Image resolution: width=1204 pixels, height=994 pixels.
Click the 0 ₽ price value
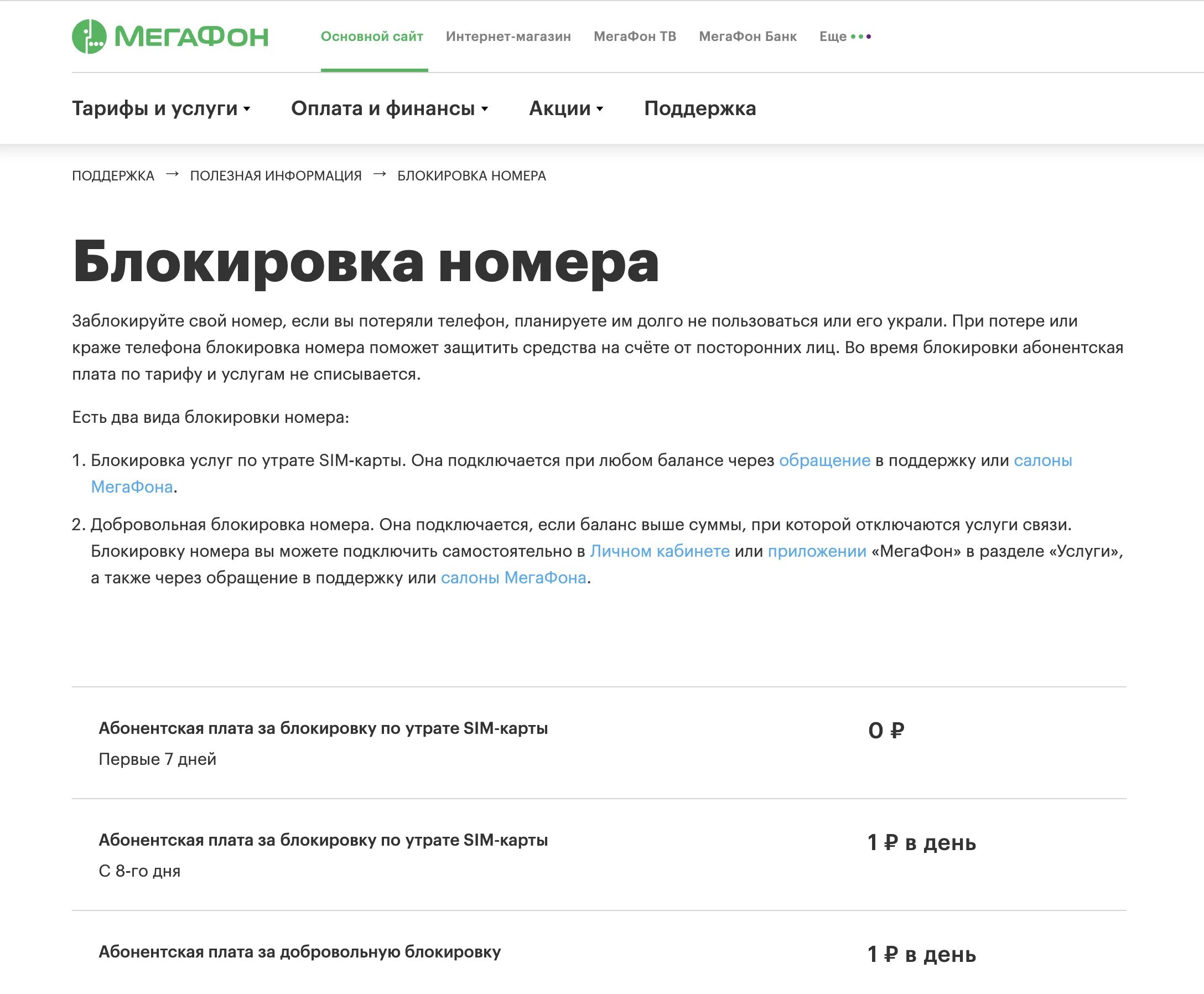(886, 731)
